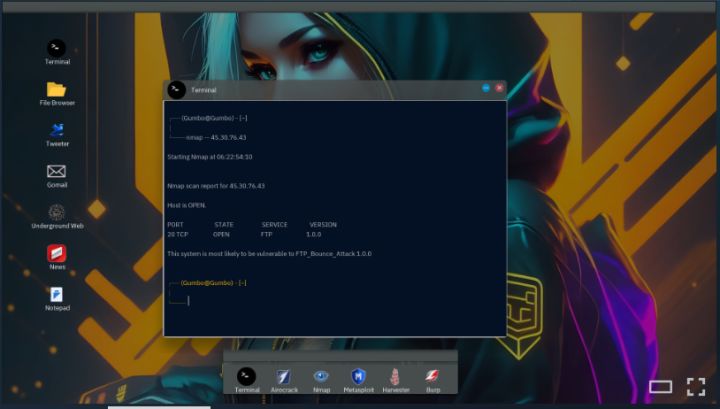Screen dimensions: 720x409
Task: Open the Underground Web icon
Action: click(x=56, y=213)
